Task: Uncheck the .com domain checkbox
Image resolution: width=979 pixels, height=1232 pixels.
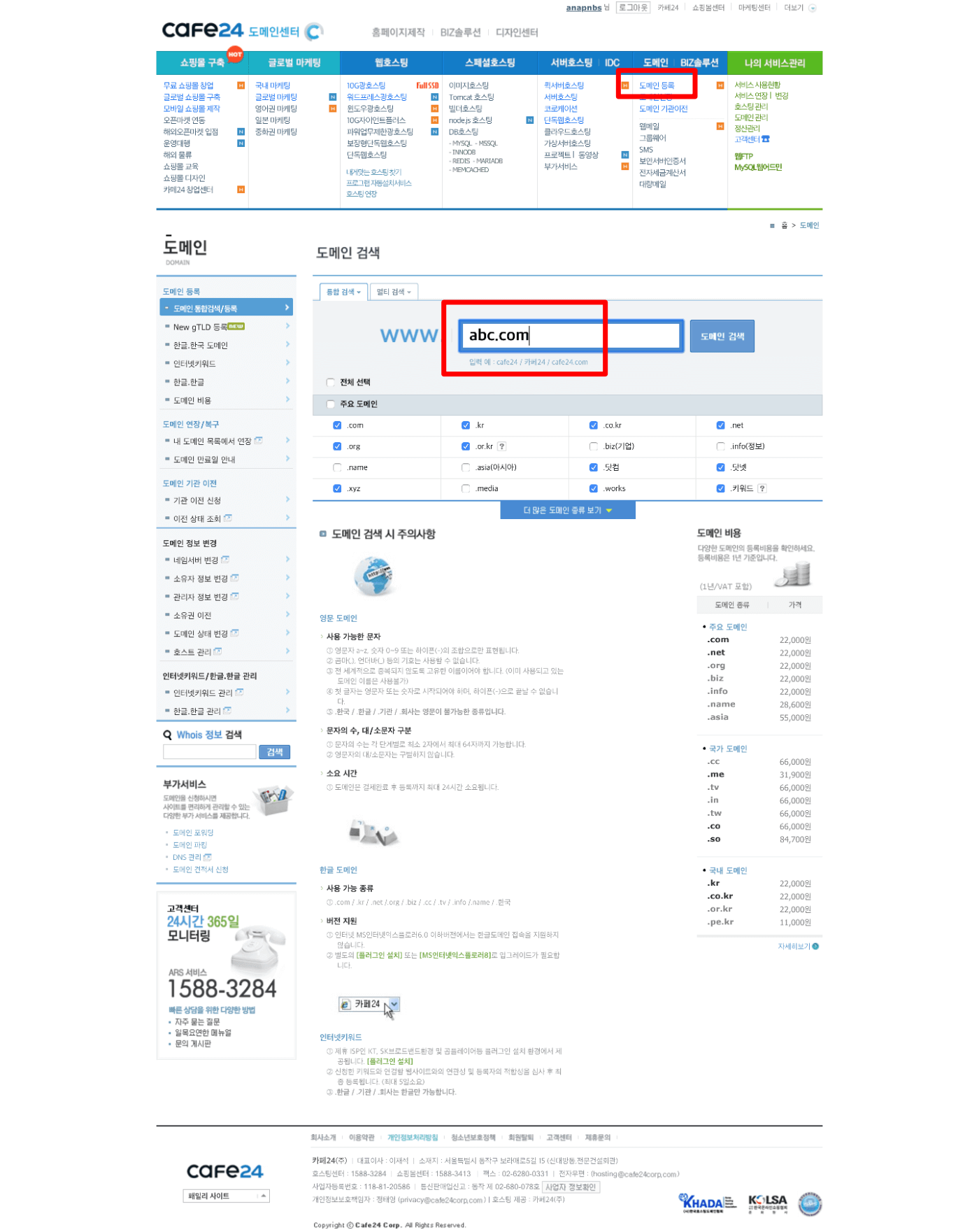Action: [337, 425]
